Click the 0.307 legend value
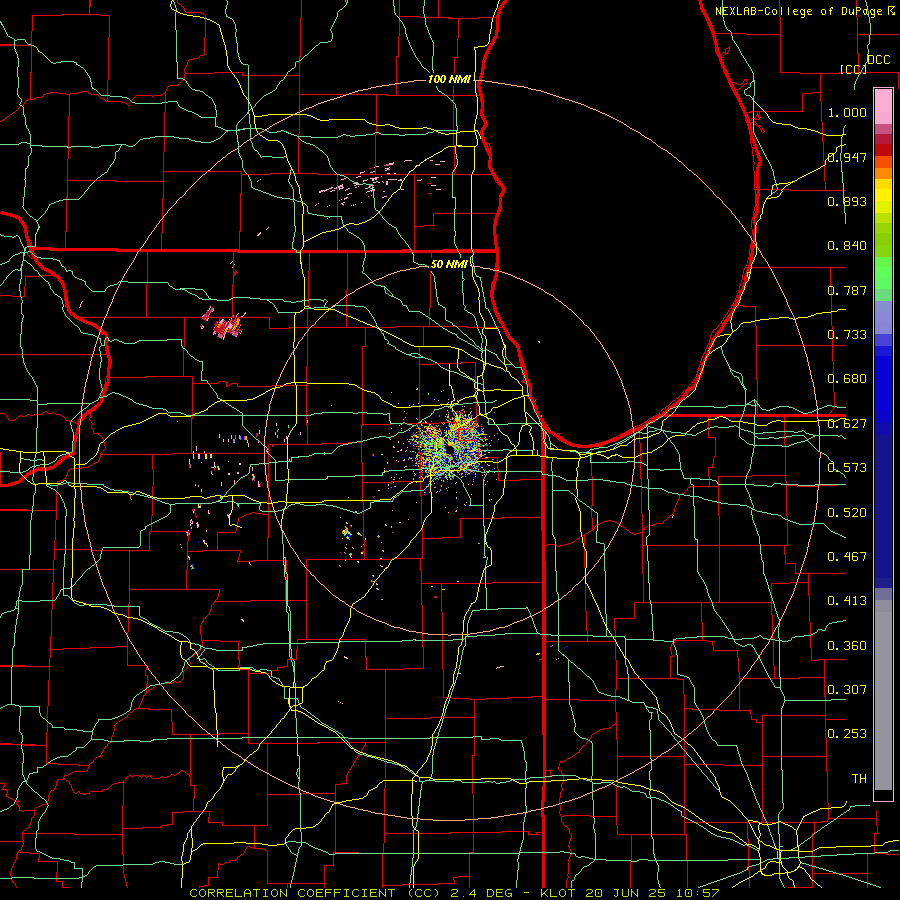900x900 pixels. (847, 690)
